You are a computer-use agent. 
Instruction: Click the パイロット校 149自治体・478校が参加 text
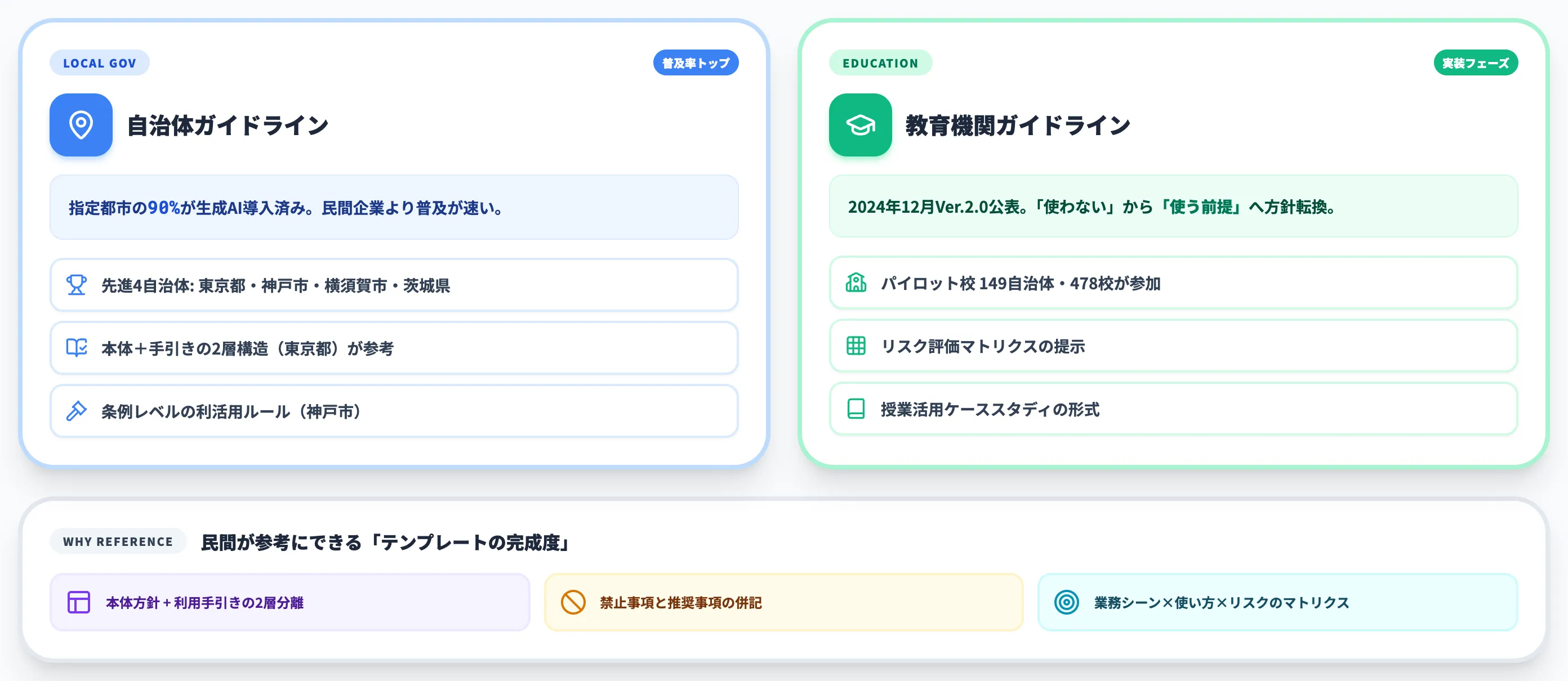pos(1021,283)
